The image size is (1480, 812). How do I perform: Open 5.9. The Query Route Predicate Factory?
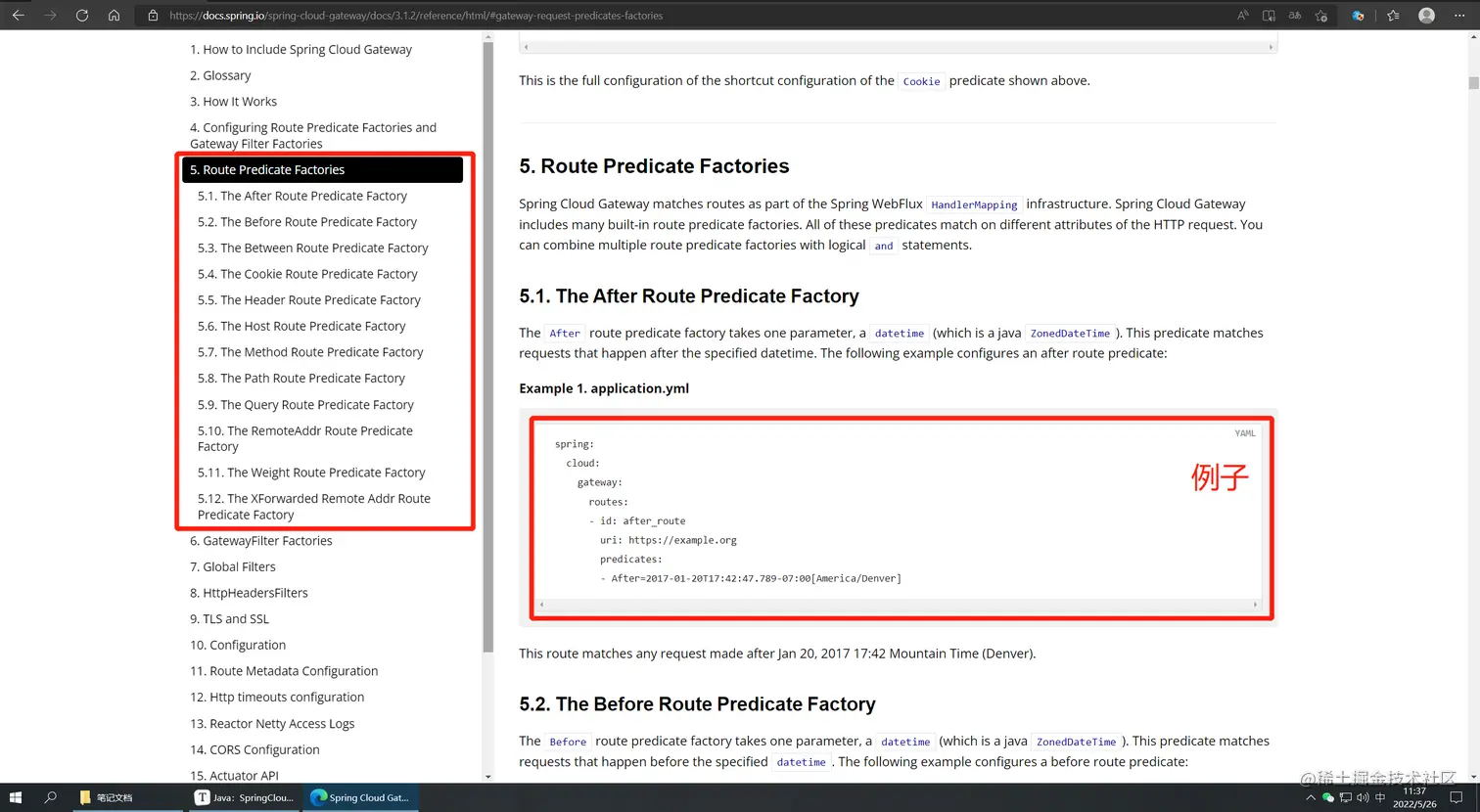click(x=305, y=405)
